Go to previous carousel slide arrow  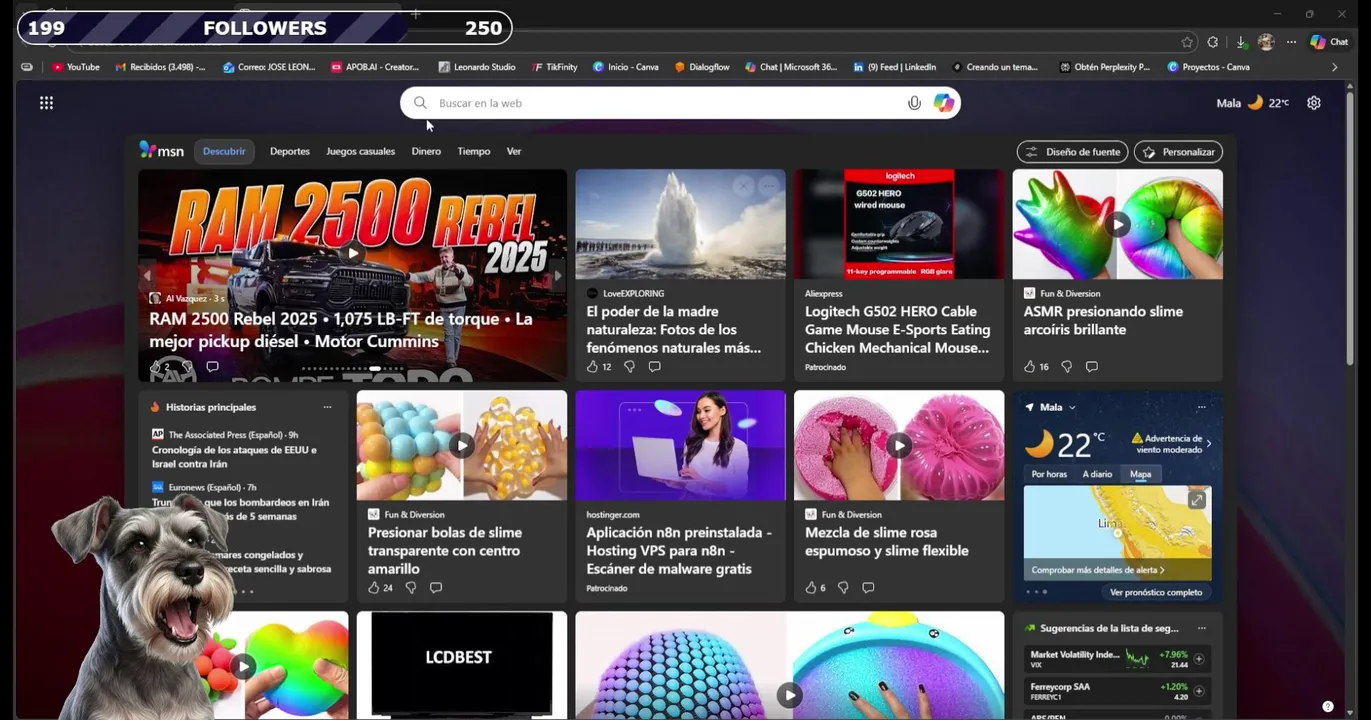[148, 276]
